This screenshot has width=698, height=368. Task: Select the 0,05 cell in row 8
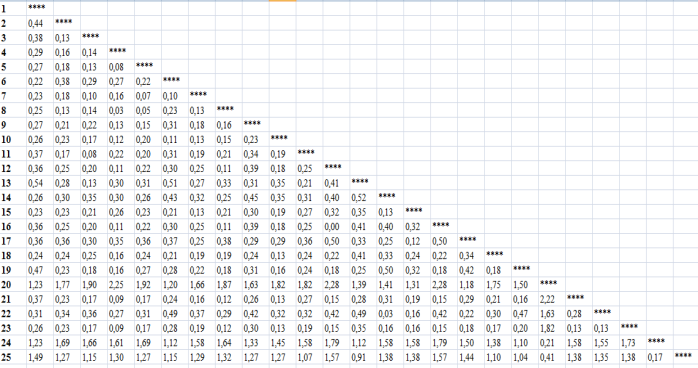click(x=148, y=110)
